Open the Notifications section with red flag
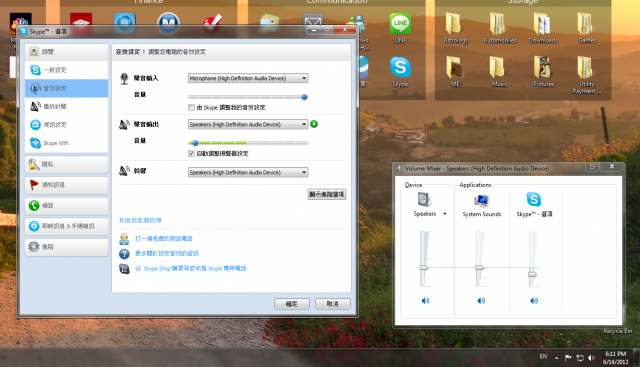The image size is (640, 367). point(67,185)
